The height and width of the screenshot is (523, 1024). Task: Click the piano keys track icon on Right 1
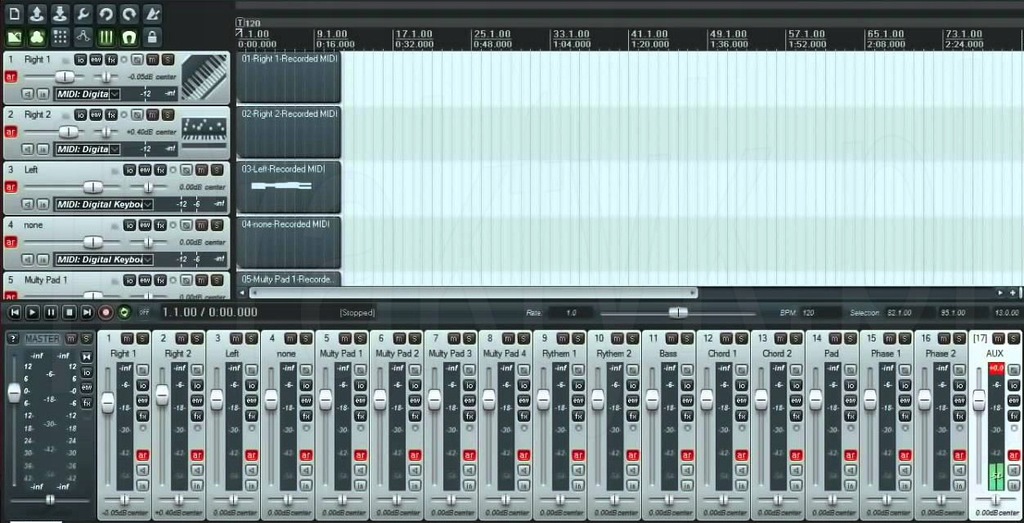[204, 77]
